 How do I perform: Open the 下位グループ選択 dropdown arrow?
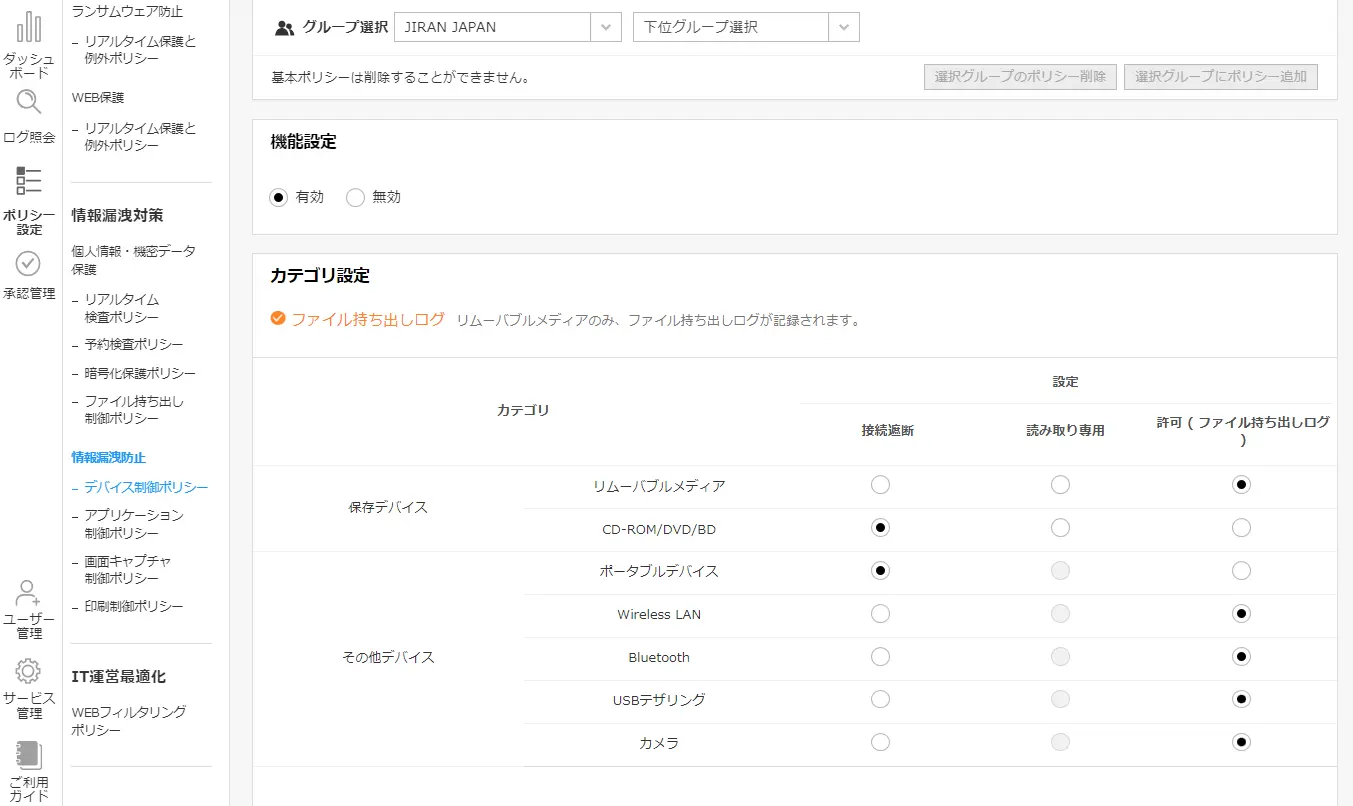point(844,28)
